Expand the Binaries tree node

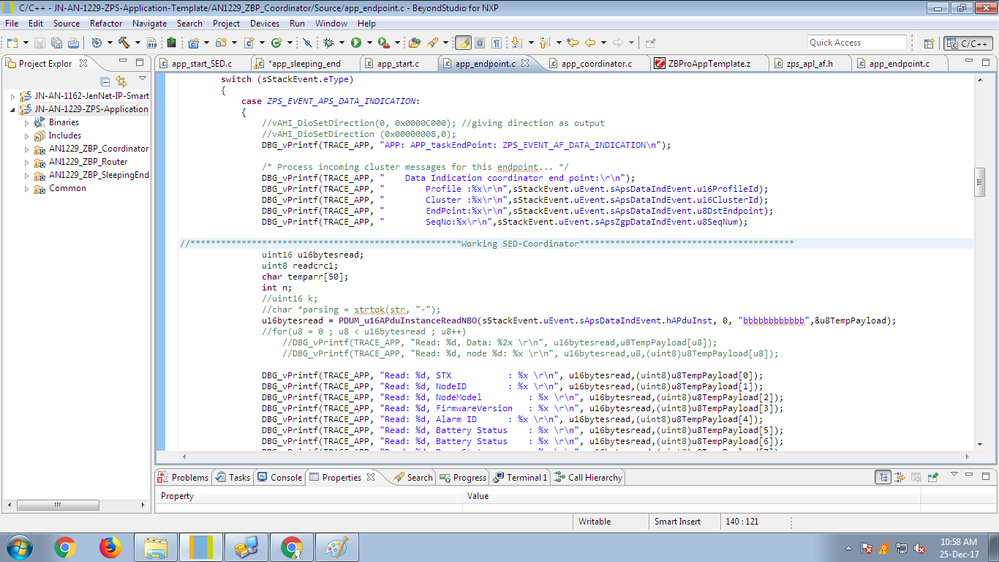pos(27,122)
